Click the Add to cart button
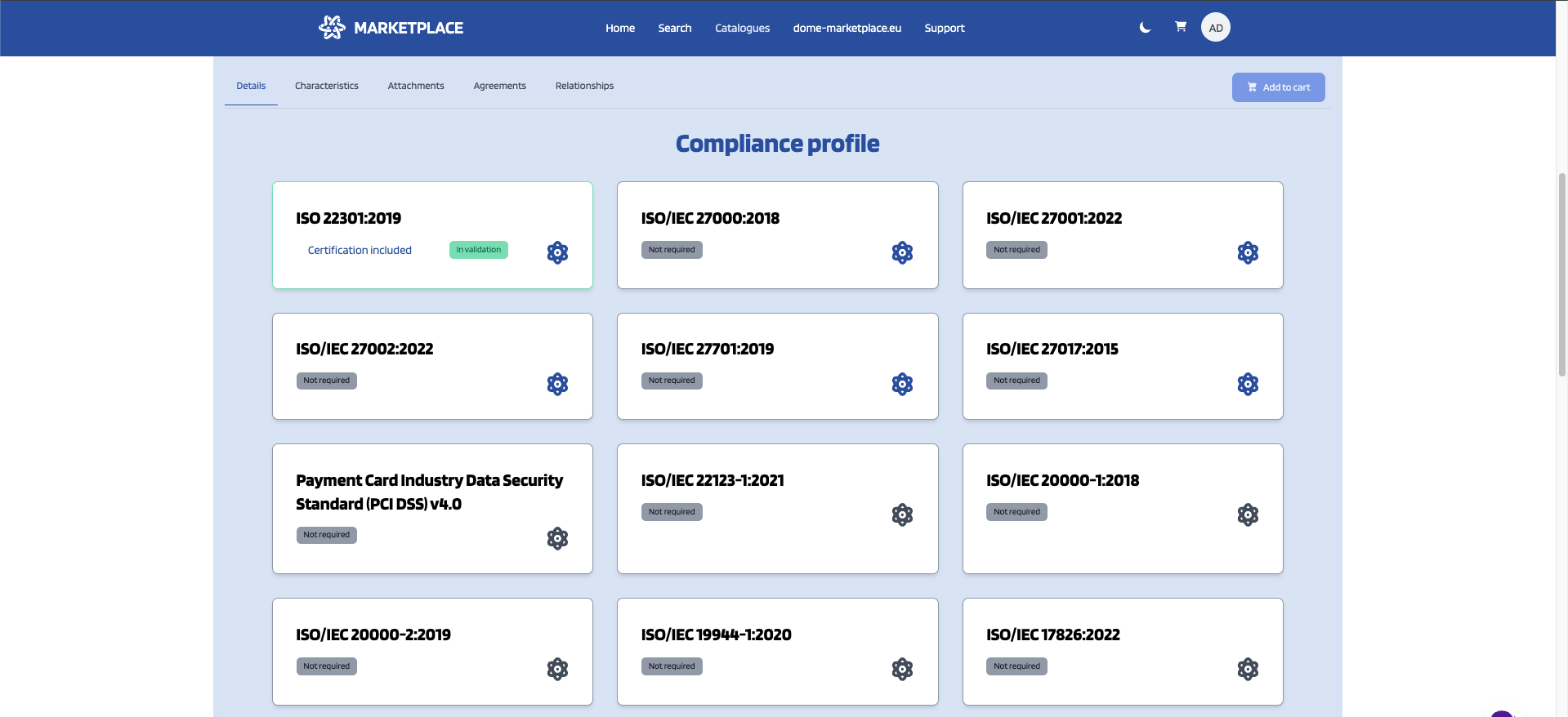 tap(1278, 87)
